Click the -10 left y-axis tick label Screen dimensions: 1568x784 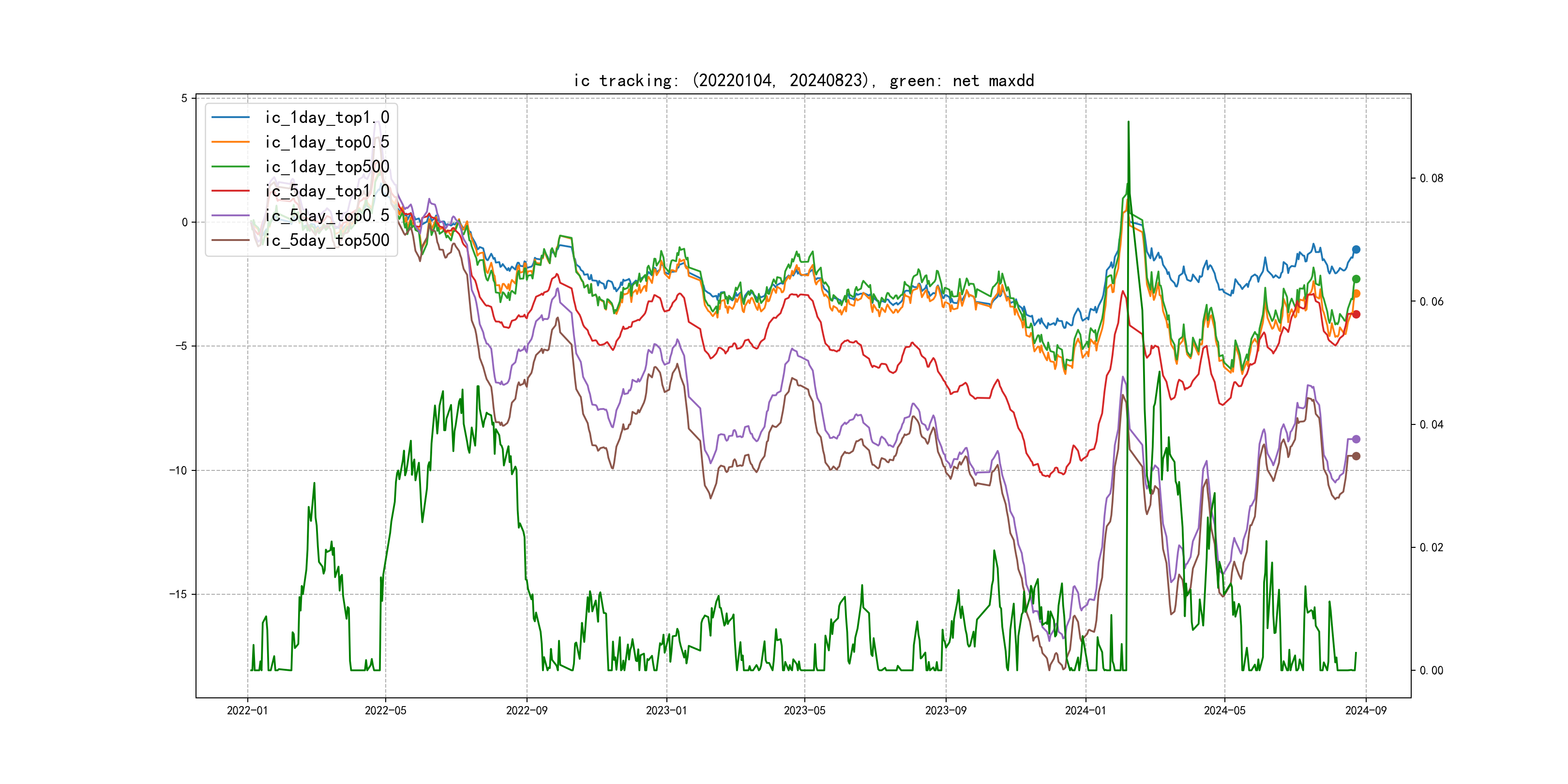point(179,470)
